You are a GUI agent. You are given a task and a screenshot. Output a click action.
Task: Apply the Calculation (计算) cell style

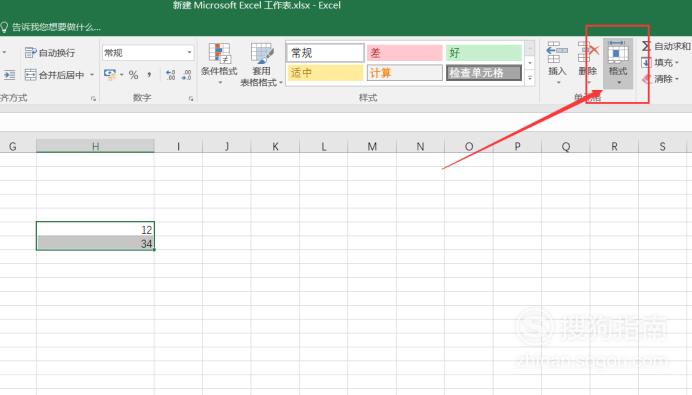click(404, 73)
